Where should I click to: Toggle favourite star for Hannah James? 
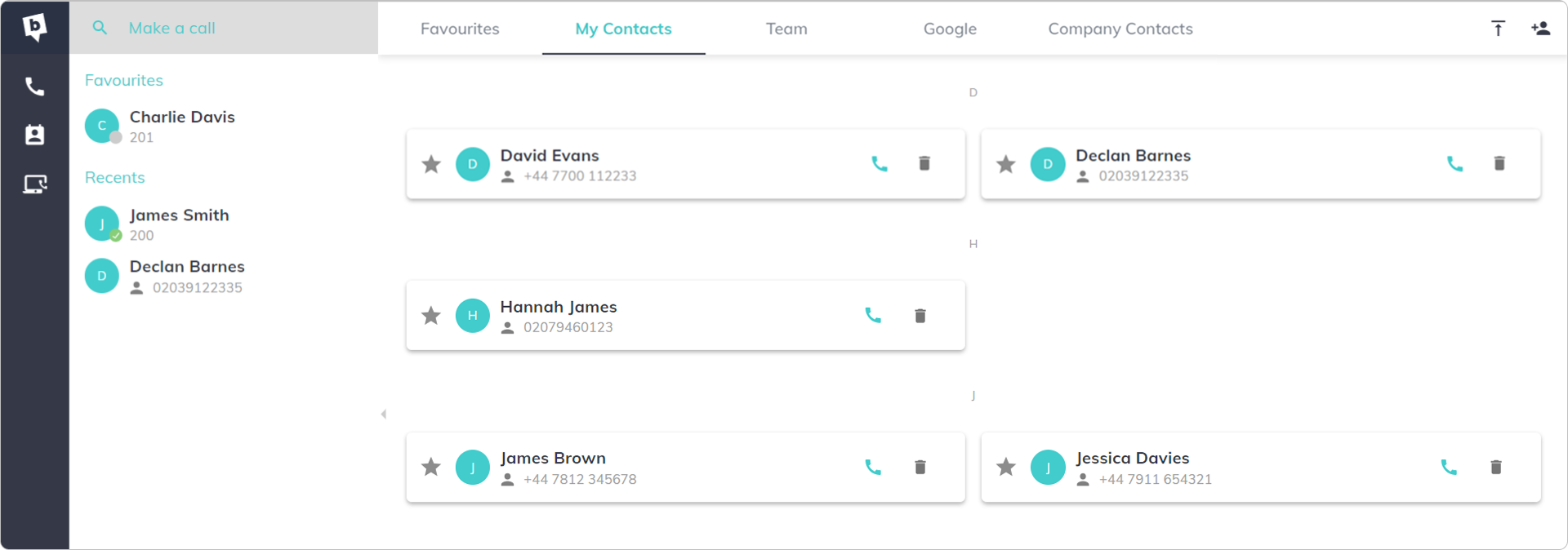[x=431, y=316]
